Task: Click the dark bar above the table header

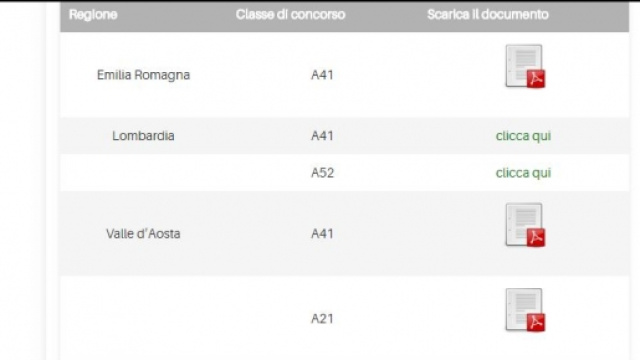Action: coord(320,1)
